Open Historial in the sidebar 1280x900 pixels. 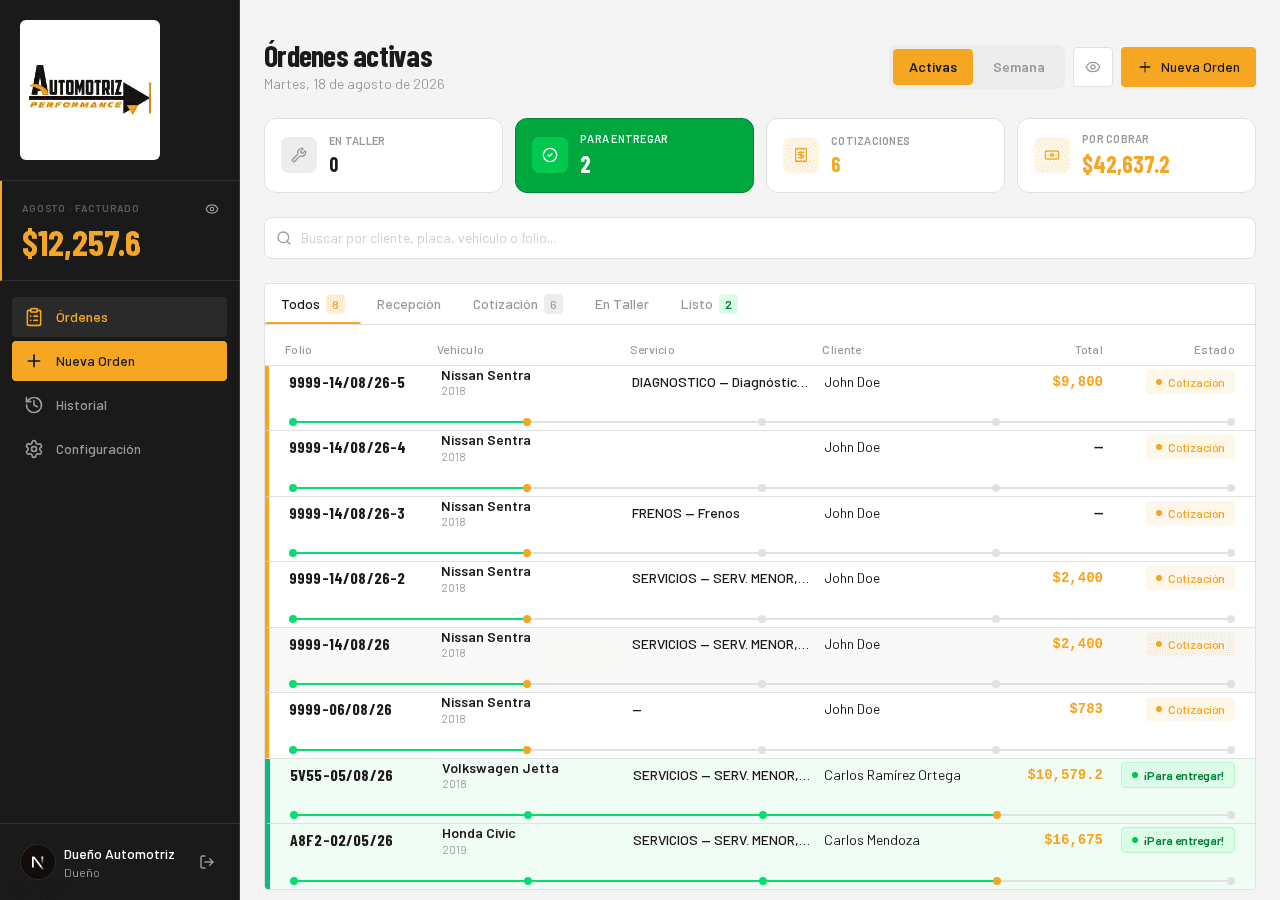[119, 405]
